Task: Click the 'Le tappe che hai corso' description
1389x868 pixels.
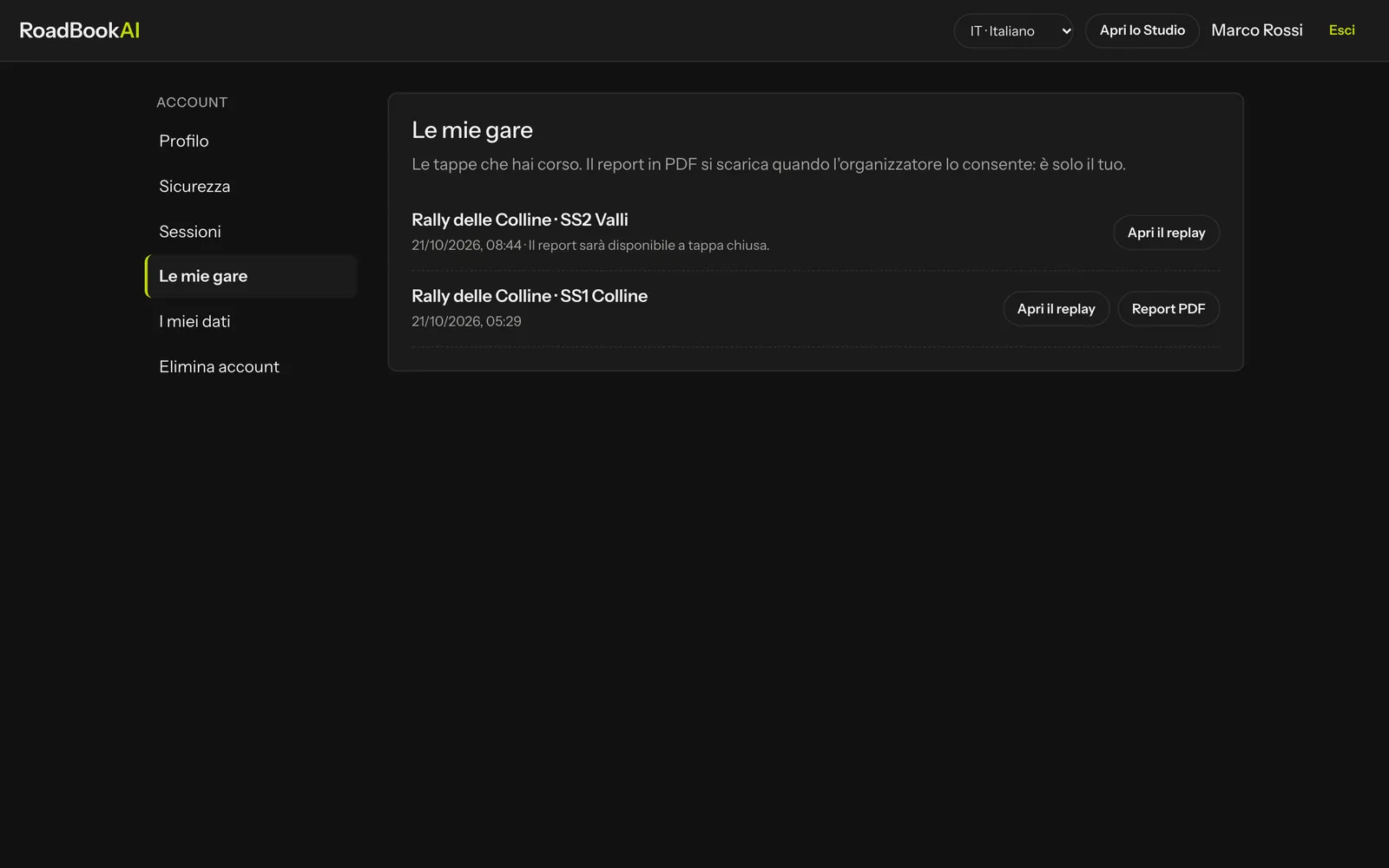Action: [x=768, y=164]
